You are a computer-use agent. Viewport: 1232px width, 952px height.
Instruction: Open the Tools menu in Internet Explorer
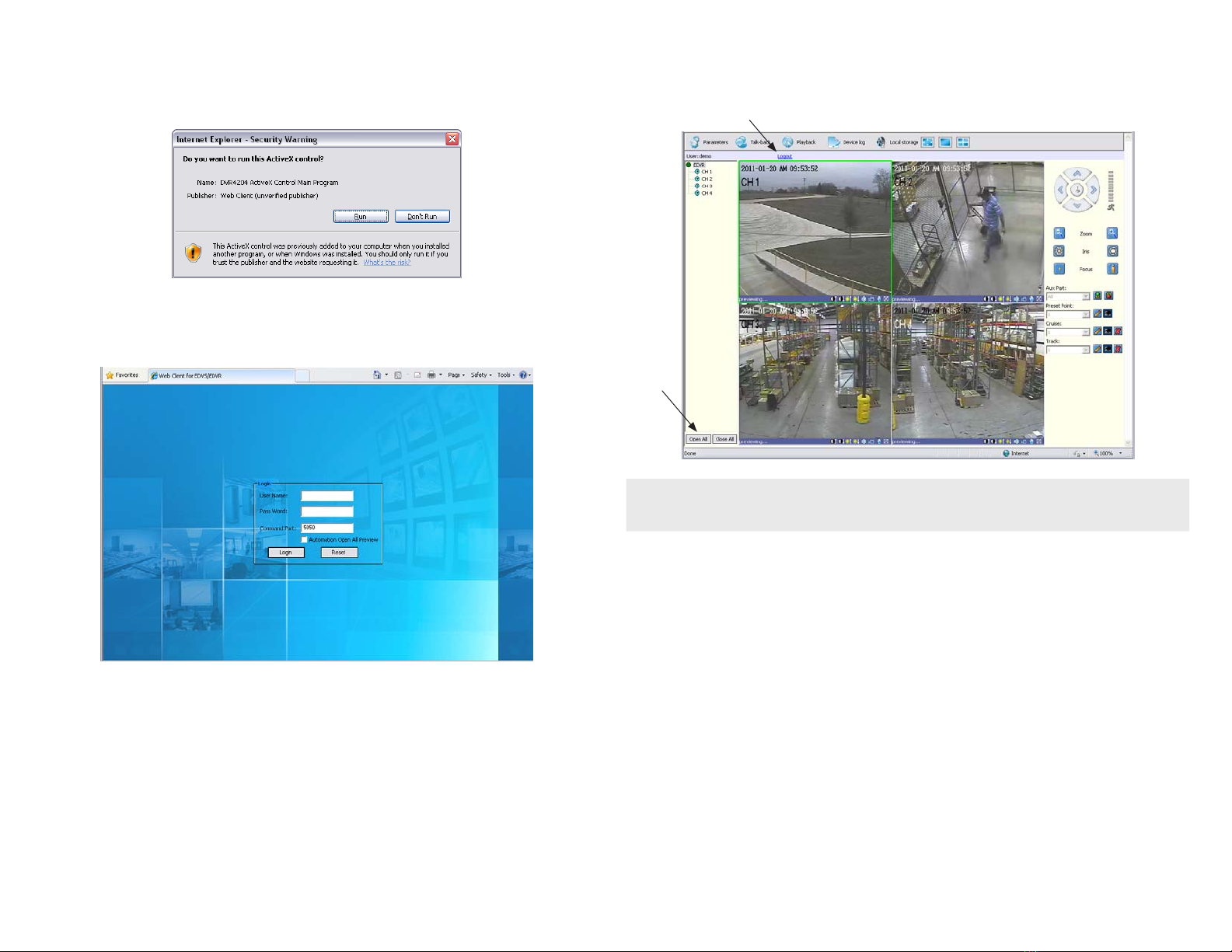click(505, 375)
